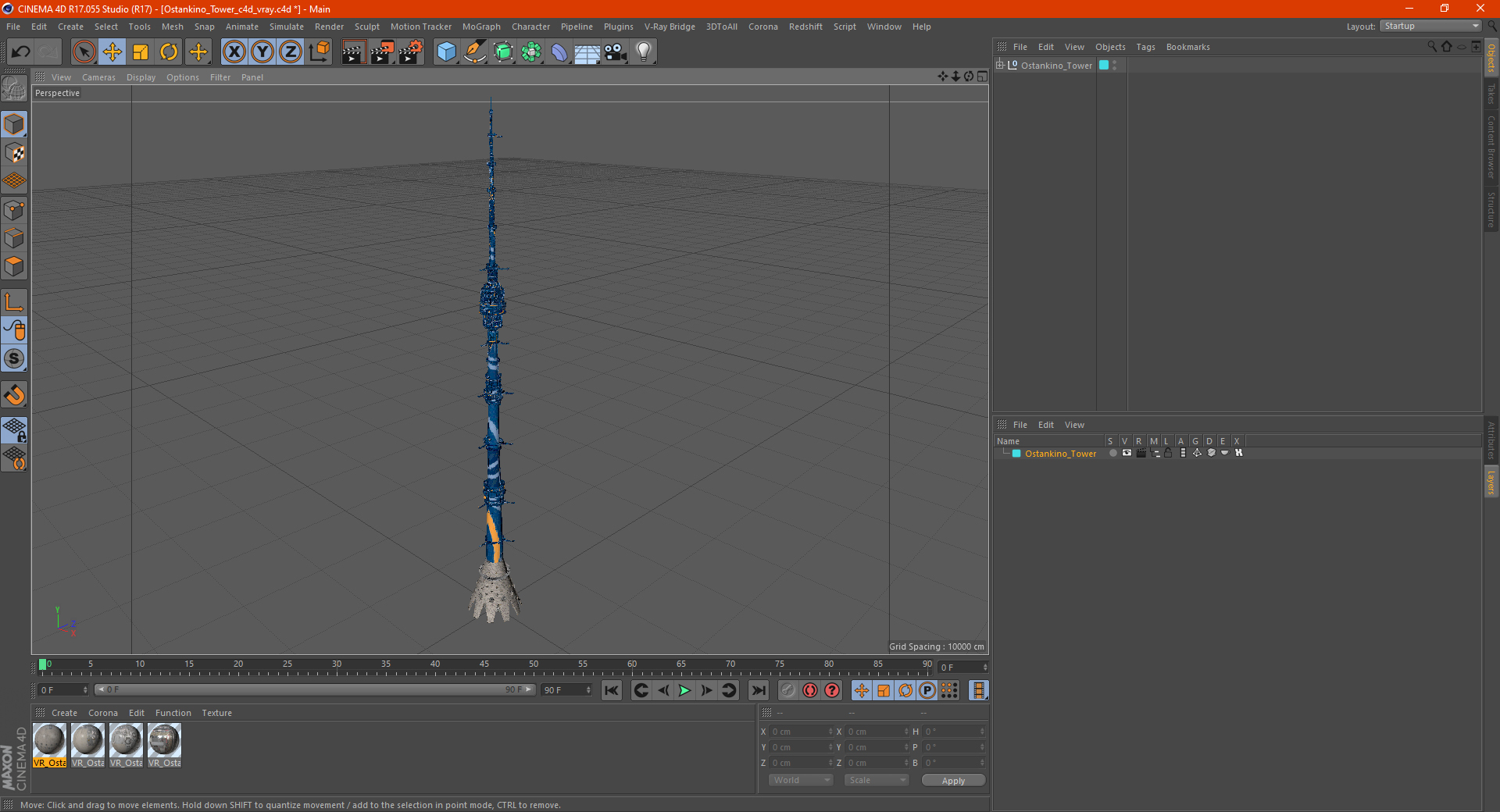Click the H rotation input field
Screen dimensions: 1500x812
point(955,732)
